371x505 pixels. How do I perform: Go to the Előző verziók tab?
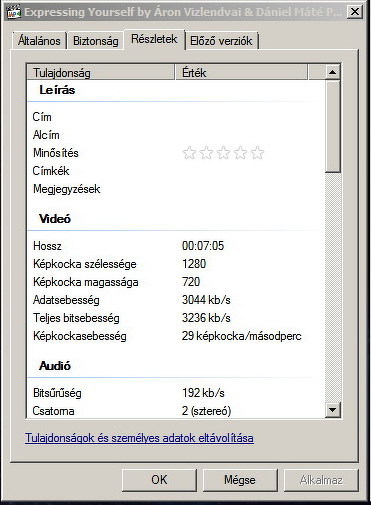pos(221,41)
